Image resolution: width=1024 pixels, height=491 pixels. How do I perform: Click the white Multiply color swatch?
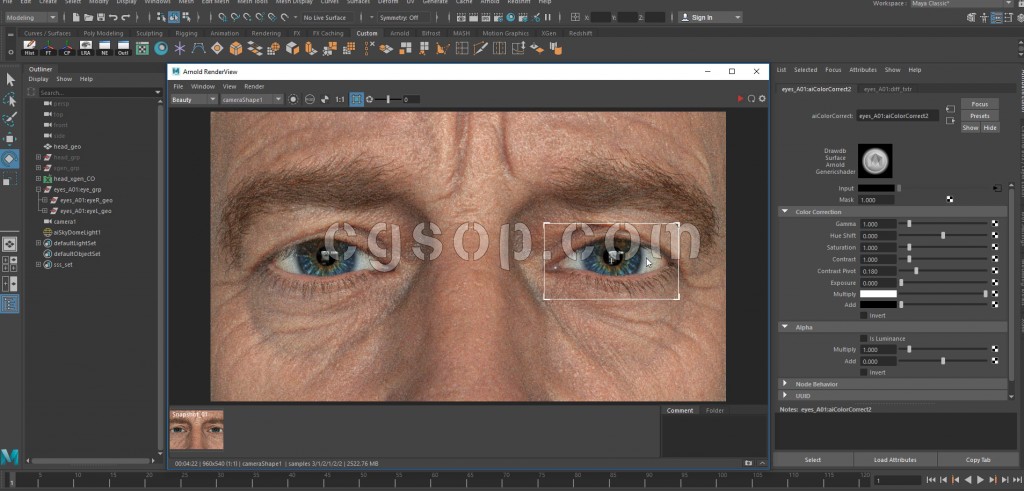click(x=878, y=294)
